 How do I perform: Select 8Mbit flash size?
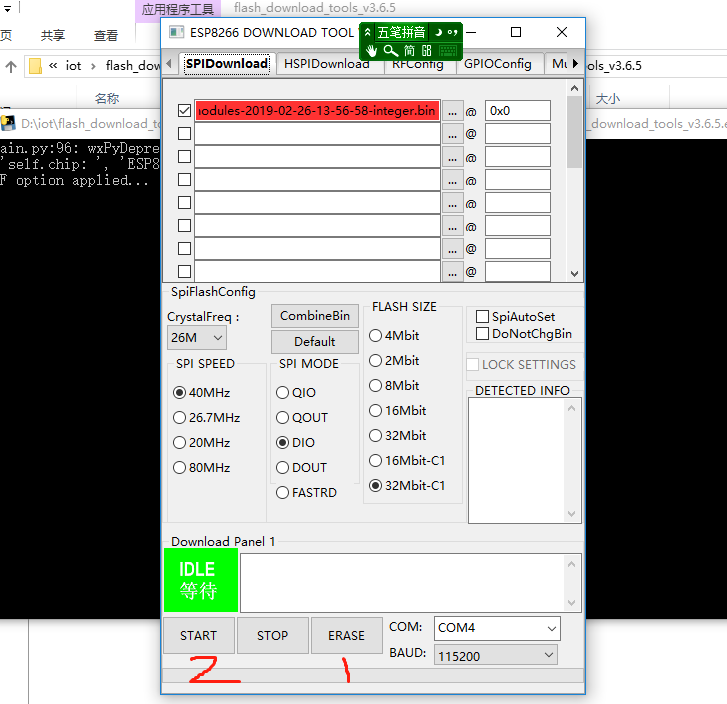point(376,385)
